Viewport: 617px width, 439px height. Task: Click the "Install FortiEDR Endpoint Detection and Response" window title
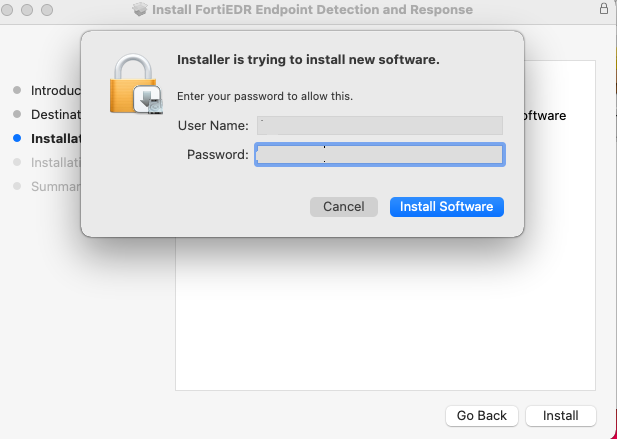coord(312,10)
